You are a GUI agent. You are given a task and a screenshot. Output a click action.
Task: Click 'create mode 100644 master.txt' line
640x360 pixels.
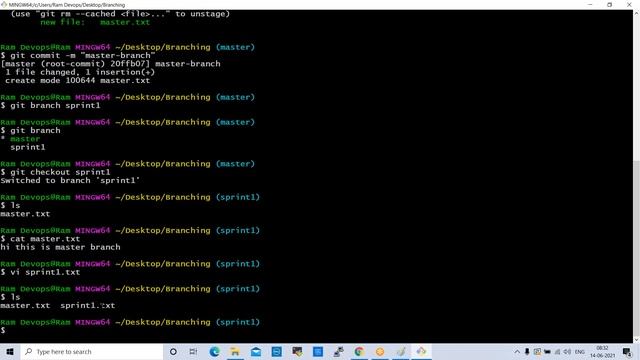coord(78,80)
